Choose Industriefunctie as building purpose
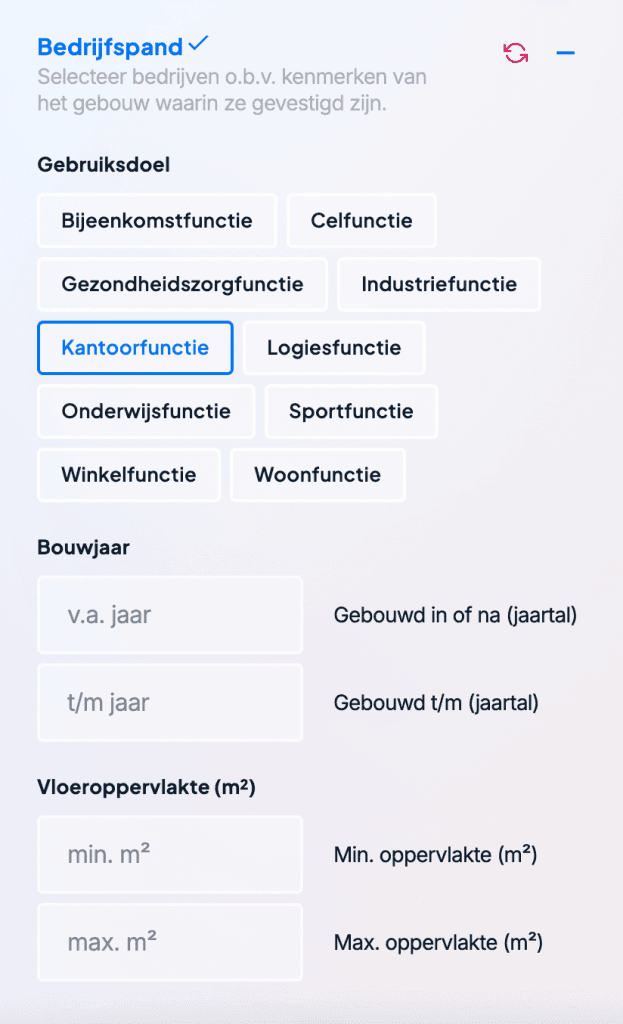 [439, 285]
